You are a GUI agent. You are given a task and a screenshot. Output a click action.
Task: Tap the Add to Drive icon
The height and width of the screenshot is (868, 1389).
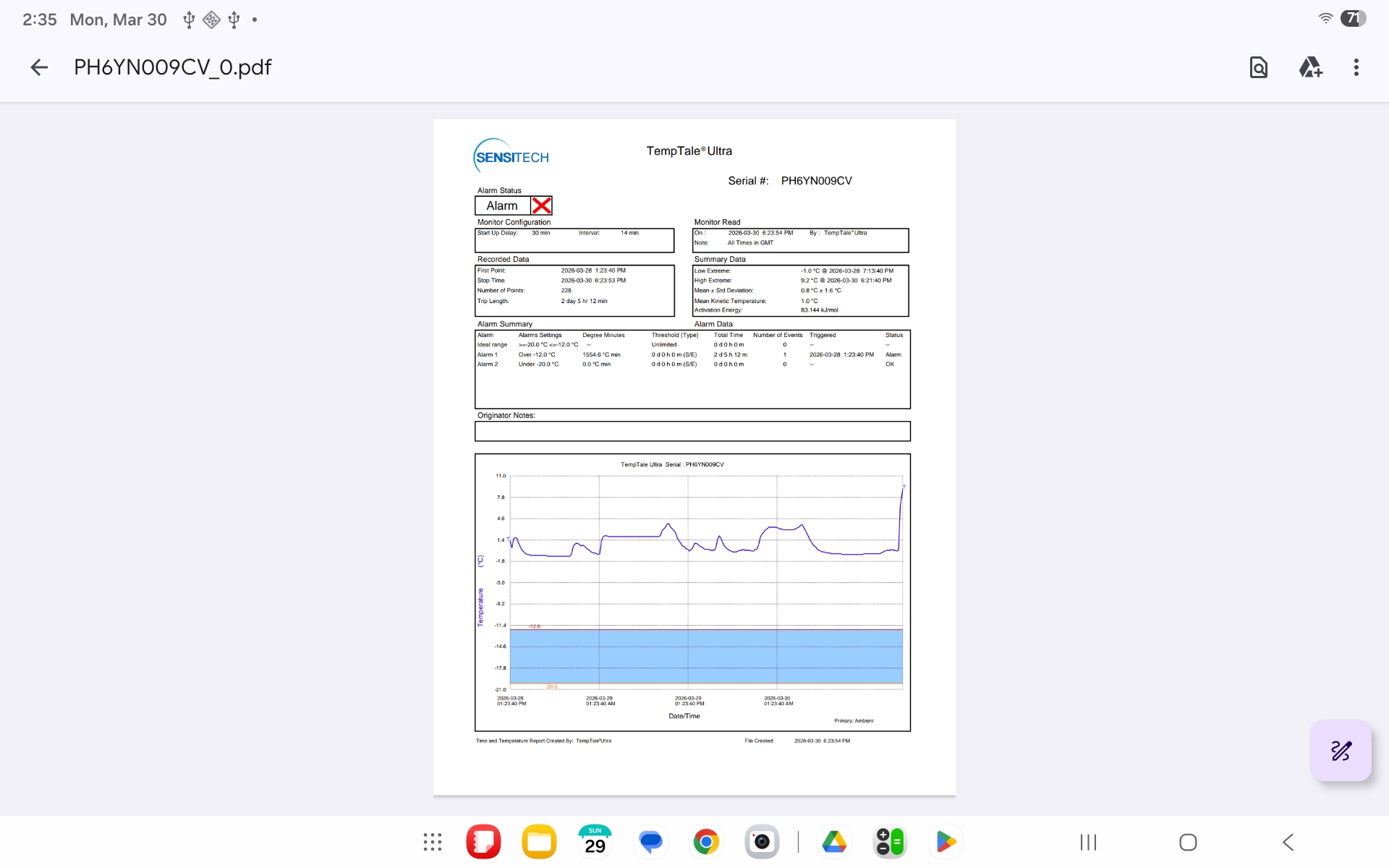pos(1310,67)
